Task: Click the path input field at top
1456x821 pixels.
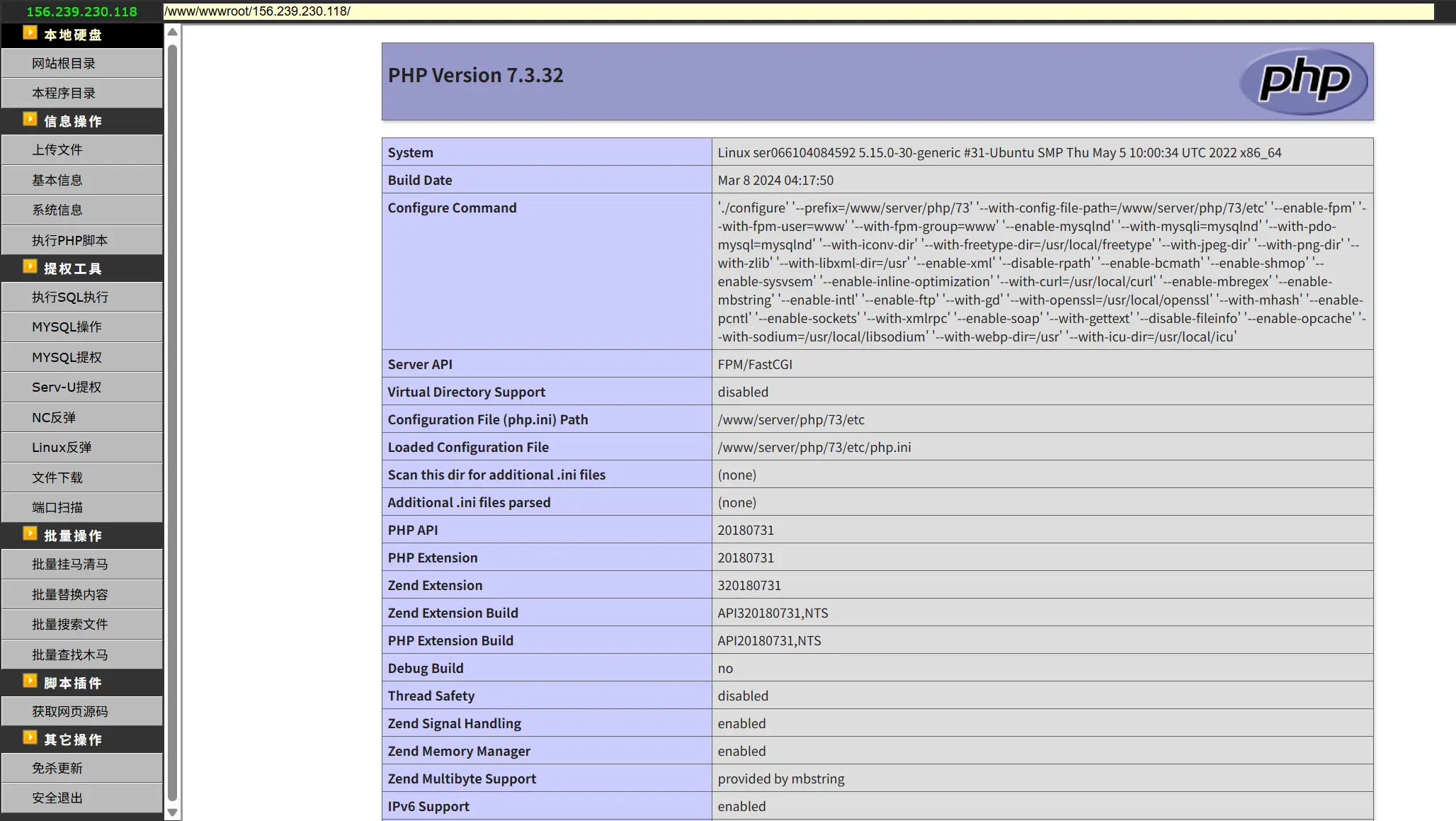Action: pos(799,11)
